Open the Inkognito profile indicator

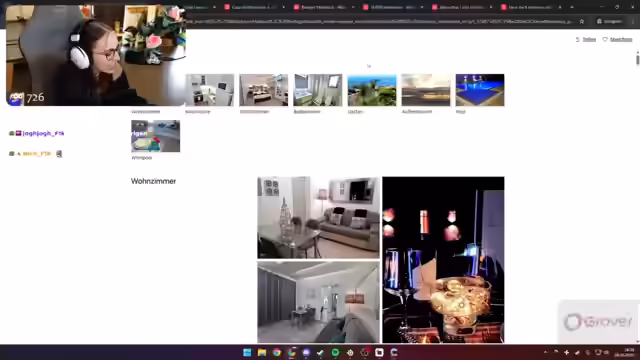click(x=609, y=21)
